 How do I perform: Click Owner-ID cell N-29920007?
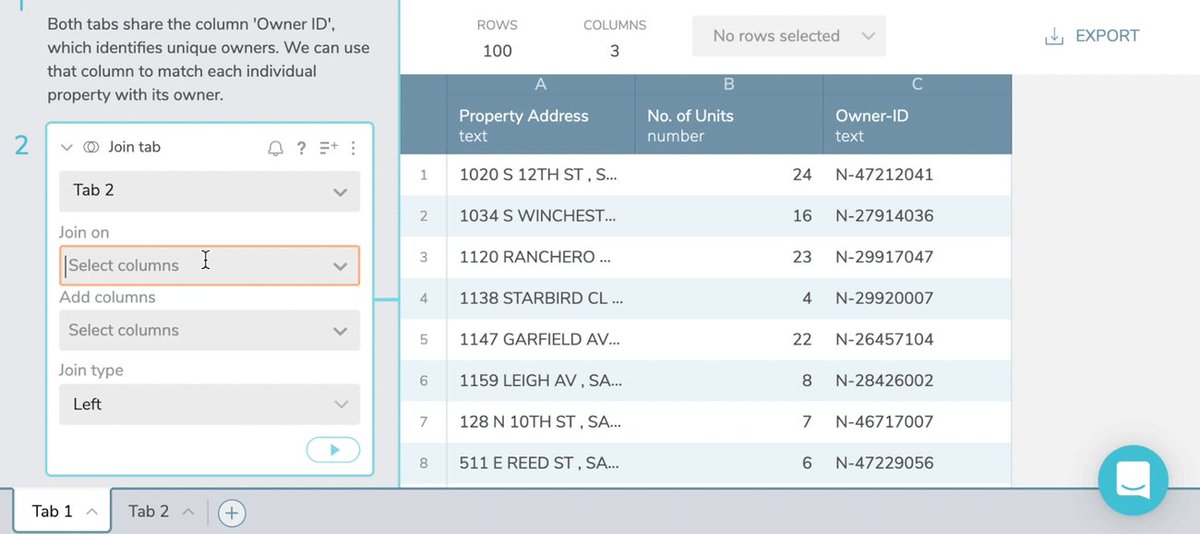[917, 298]
